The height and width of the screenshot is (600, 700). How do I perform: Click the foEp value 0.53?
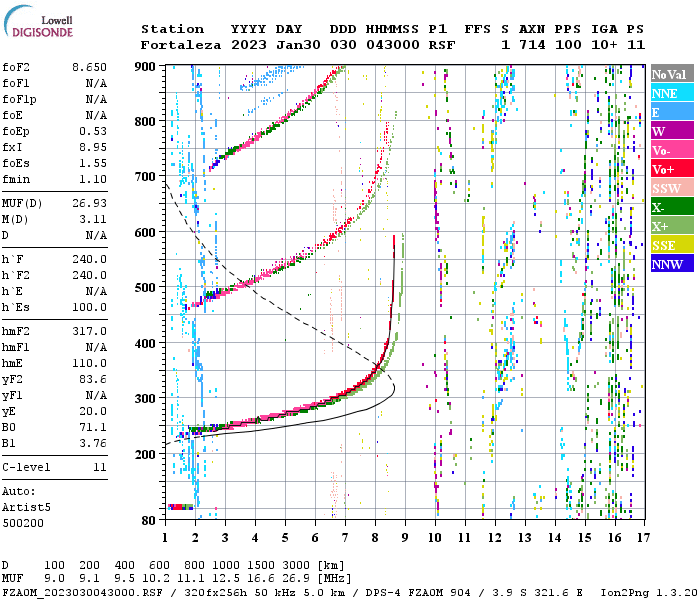click(x=93, y=131)
